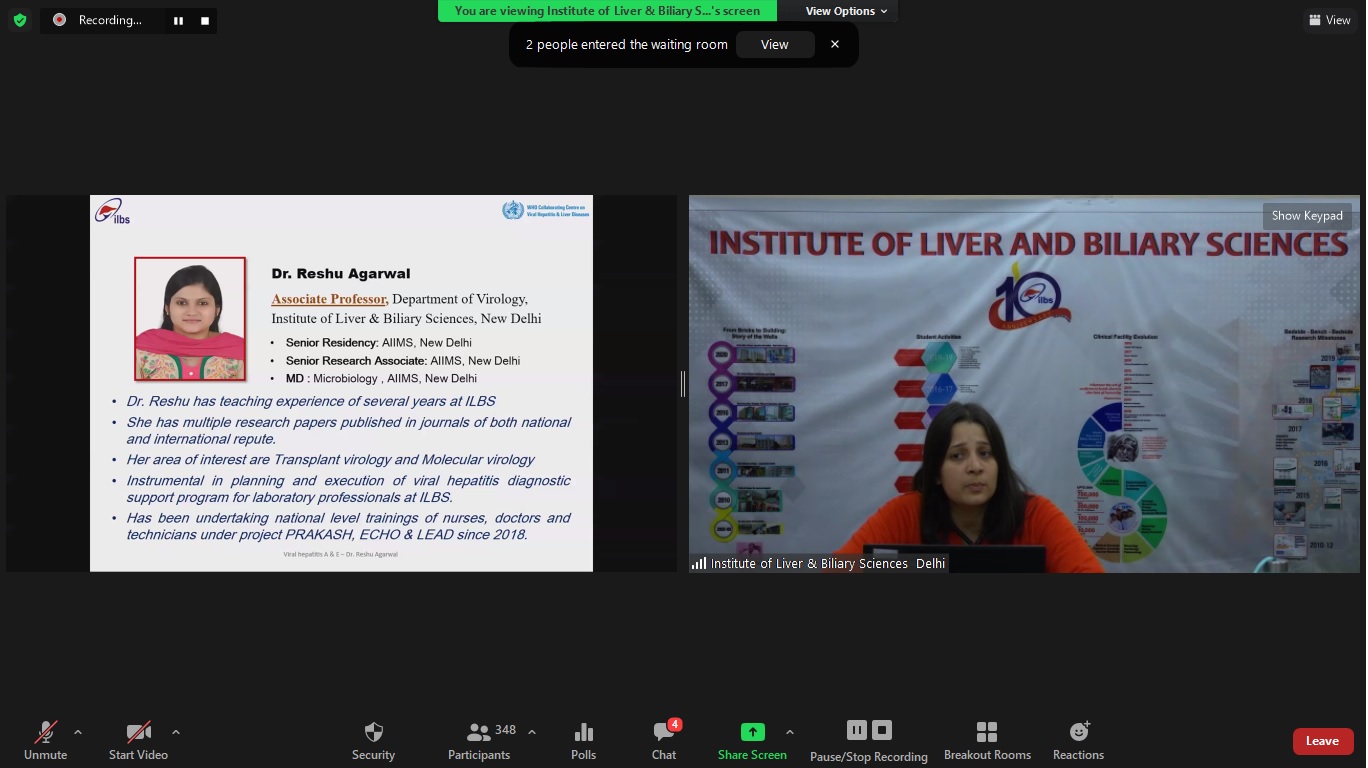Image resolution: width=1368 pixels, height=768 pixels.
Task: Click the green 'You are viewing' screen banner
Action: click(x=607, y=11)
